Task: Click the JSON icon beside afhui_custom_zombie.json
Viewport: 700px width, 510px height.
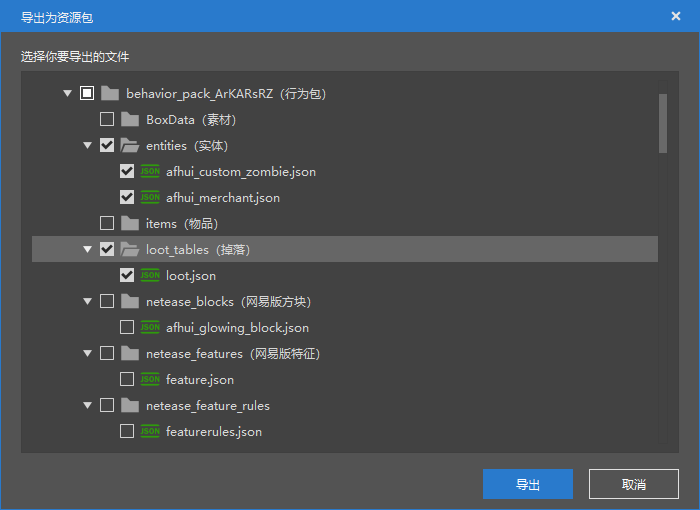Action: click(150, 171)
